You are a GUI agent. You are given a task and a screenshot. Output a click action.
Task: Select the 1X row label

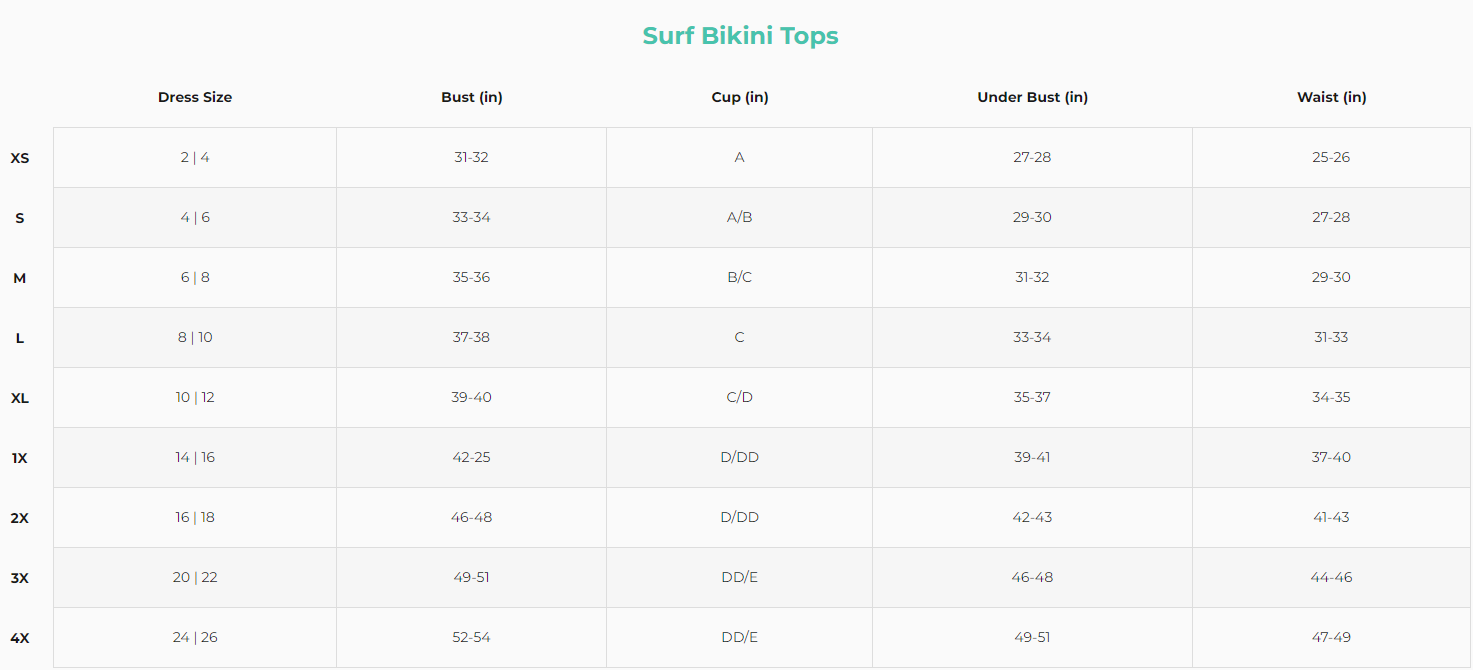[20, 458]
